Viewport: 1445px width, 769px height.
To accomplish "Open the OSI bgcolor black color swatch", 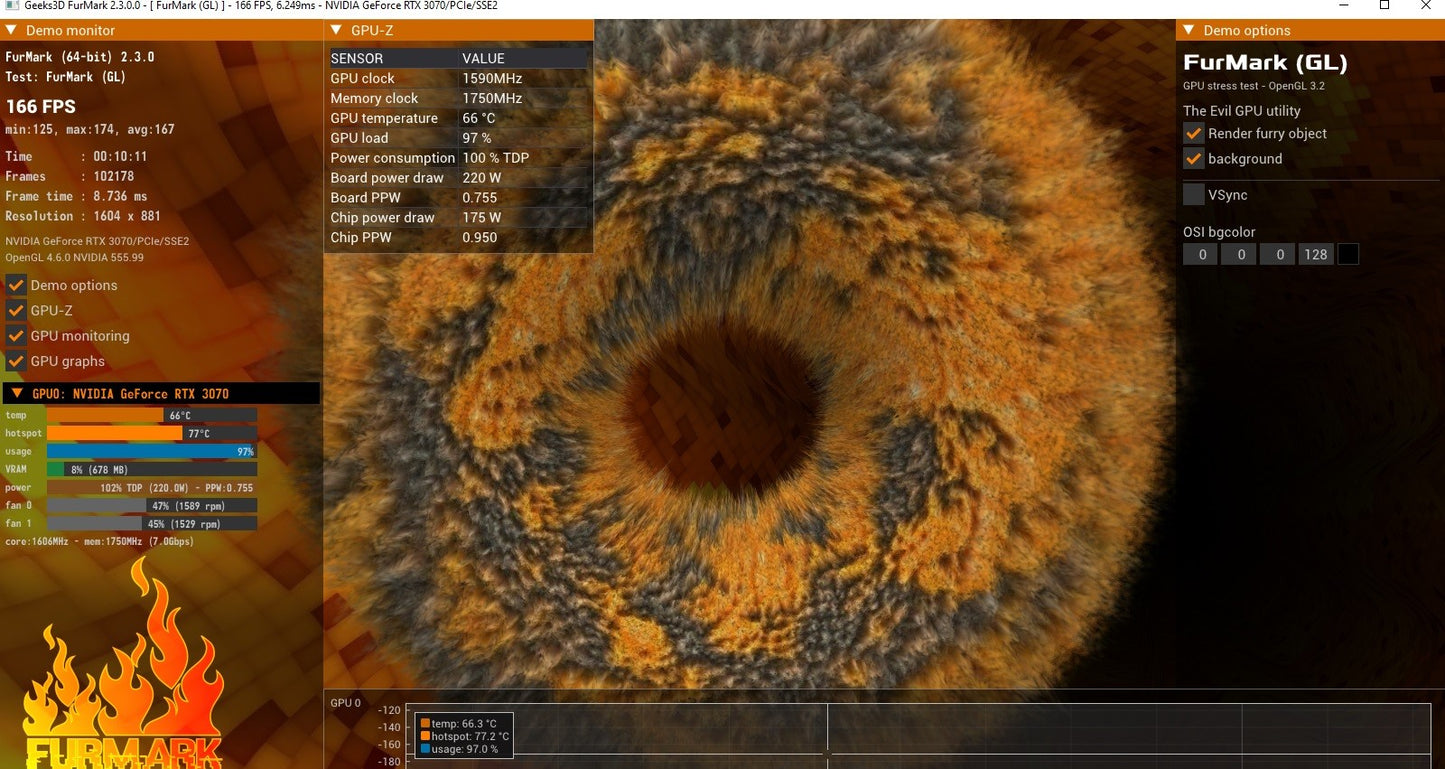I will (1348, 254).
